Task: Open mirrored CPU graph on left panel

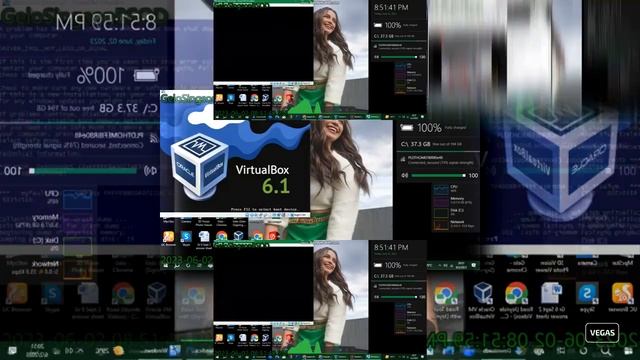Action: pos(78,200)
